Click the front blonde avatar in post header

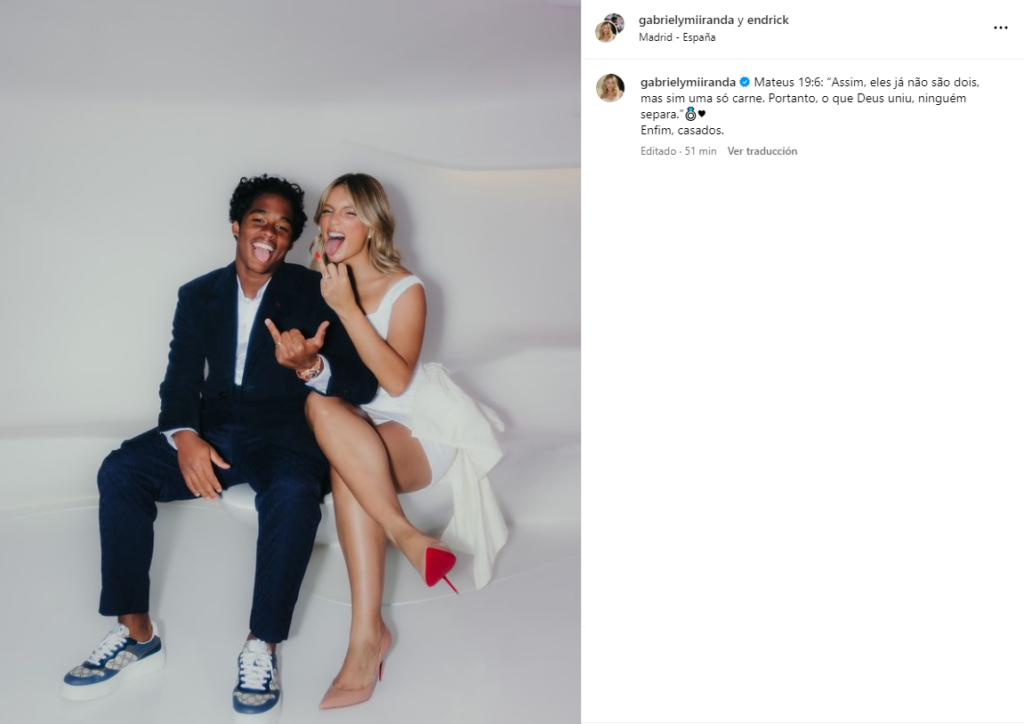click(605, 31)
